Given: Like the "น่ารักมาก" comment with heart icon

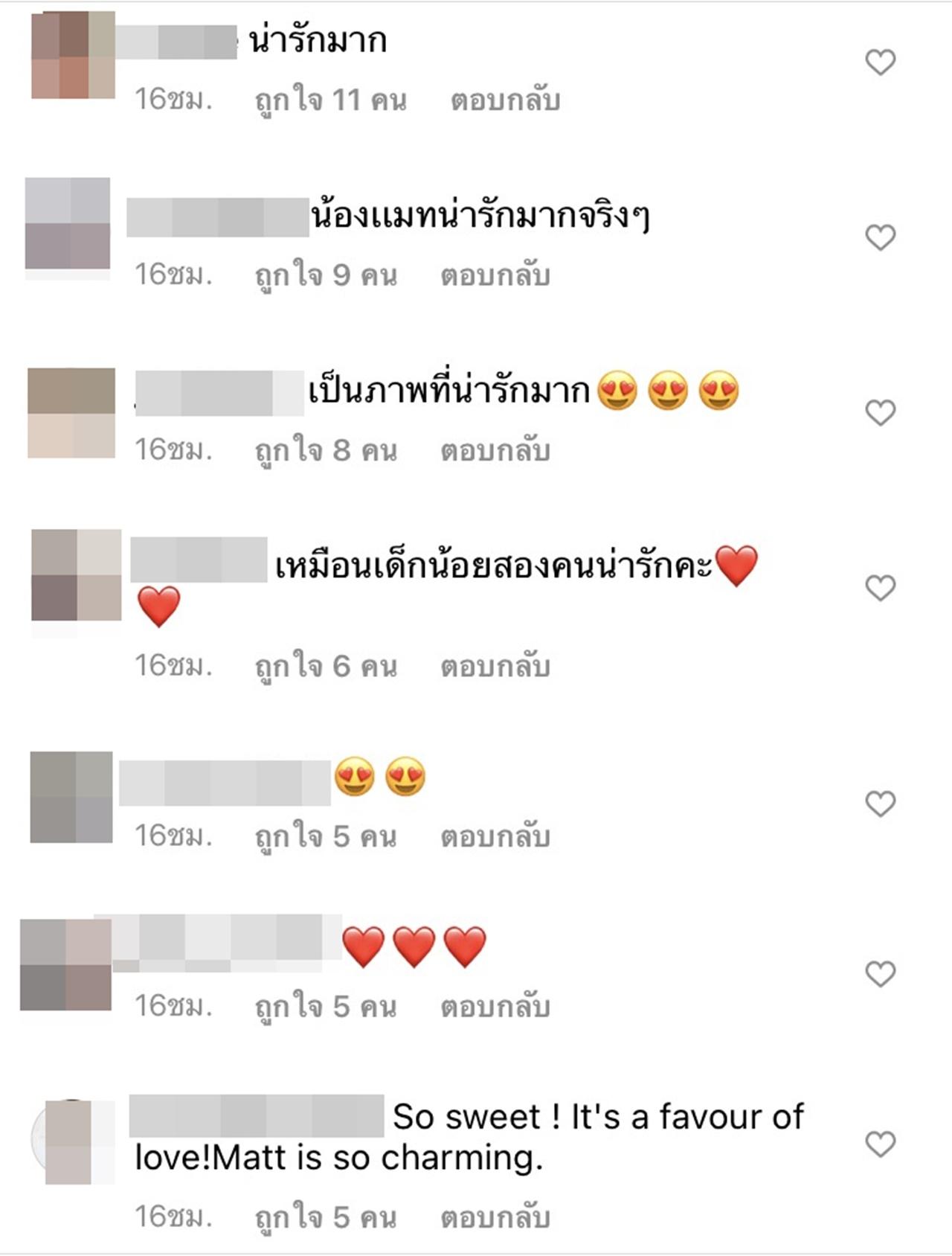Looking at the screenshot, I should pyautogui.click(x=880, y=63).
